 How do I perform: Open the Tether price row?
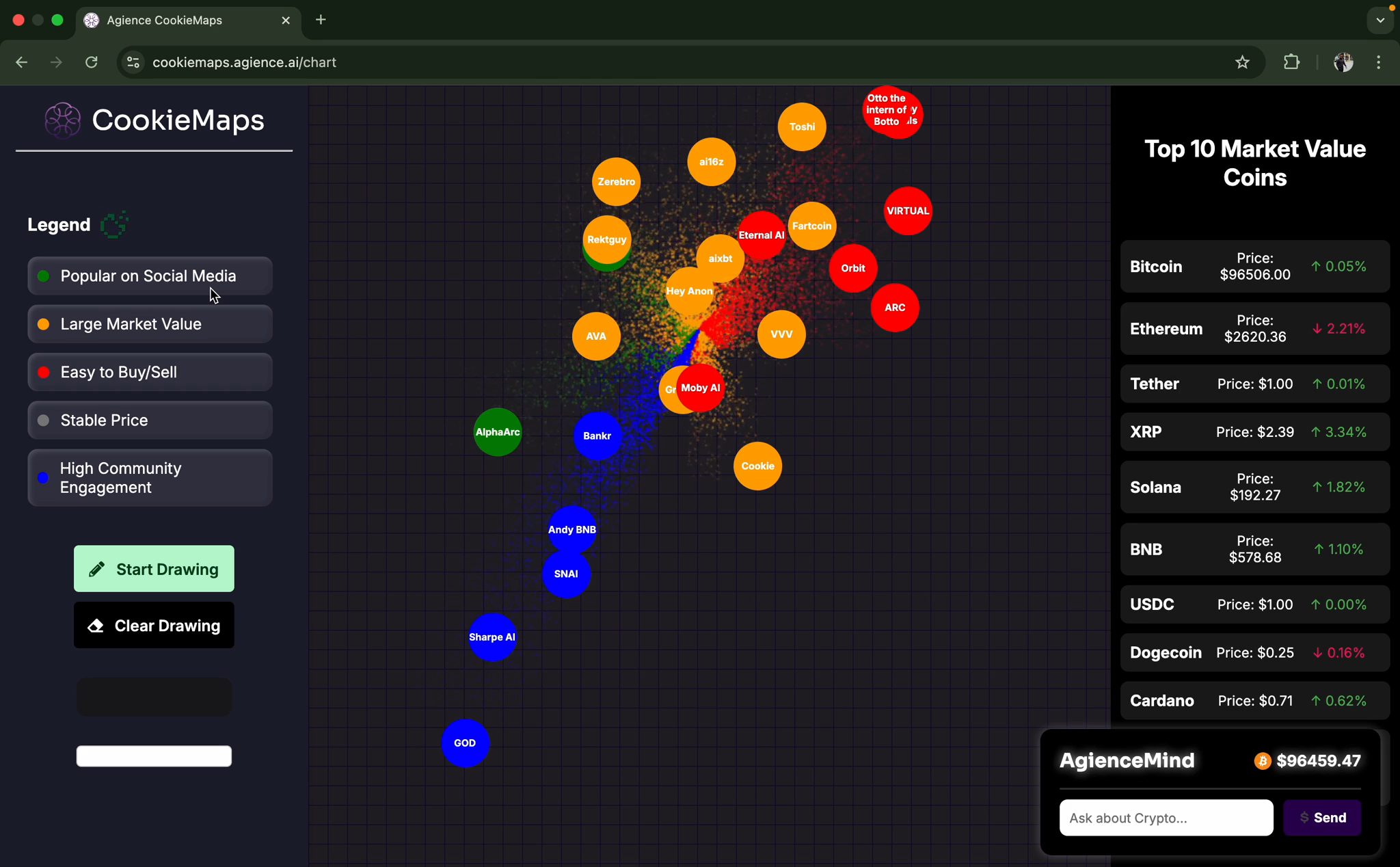1255,384
